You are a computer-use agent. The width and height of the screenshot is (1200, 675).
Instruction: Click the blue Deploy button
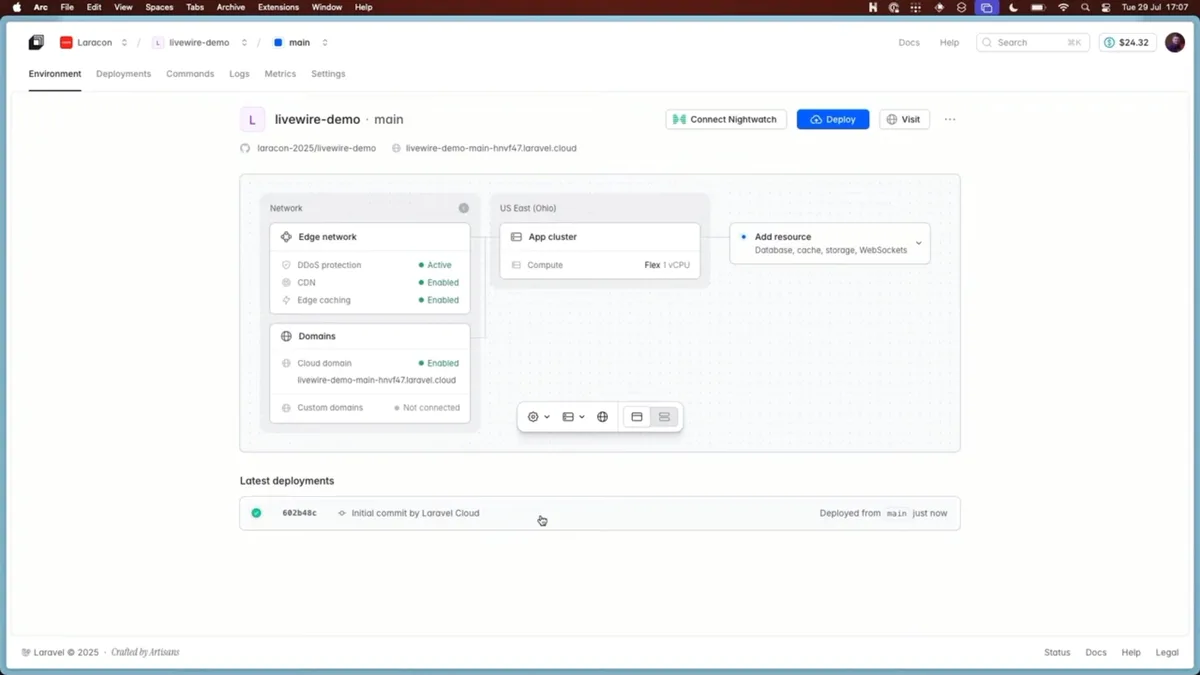tap(833, 119)
